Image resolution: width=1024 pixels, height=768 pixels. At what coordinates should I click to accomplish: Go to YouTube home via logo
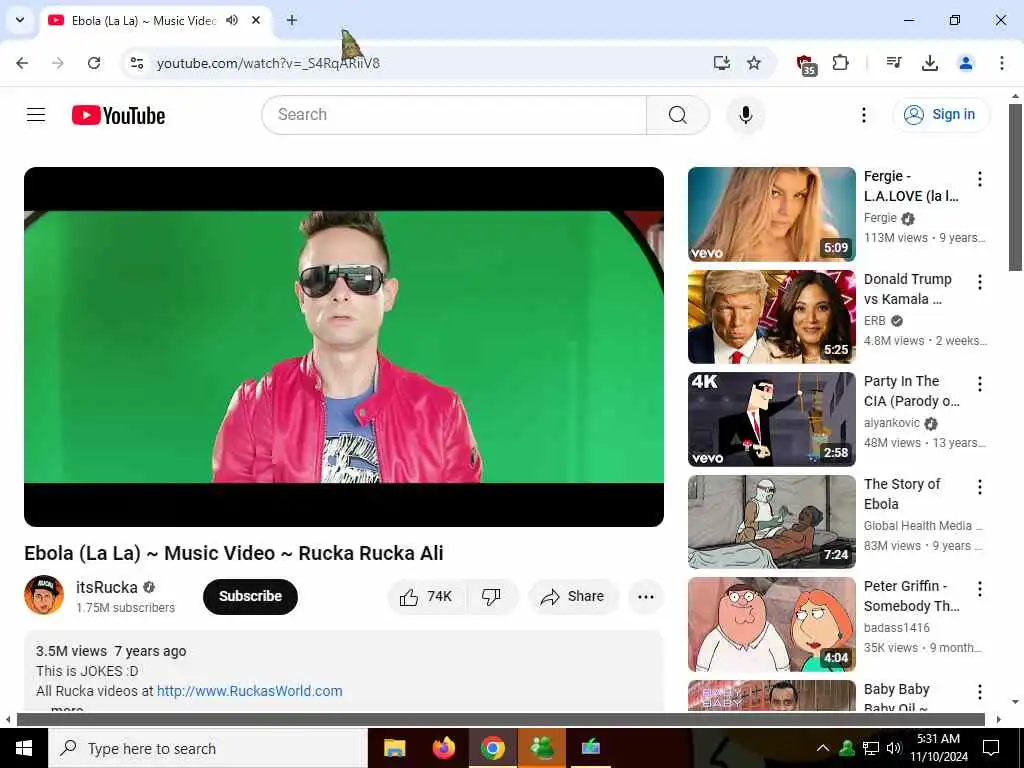click(118, 116)
